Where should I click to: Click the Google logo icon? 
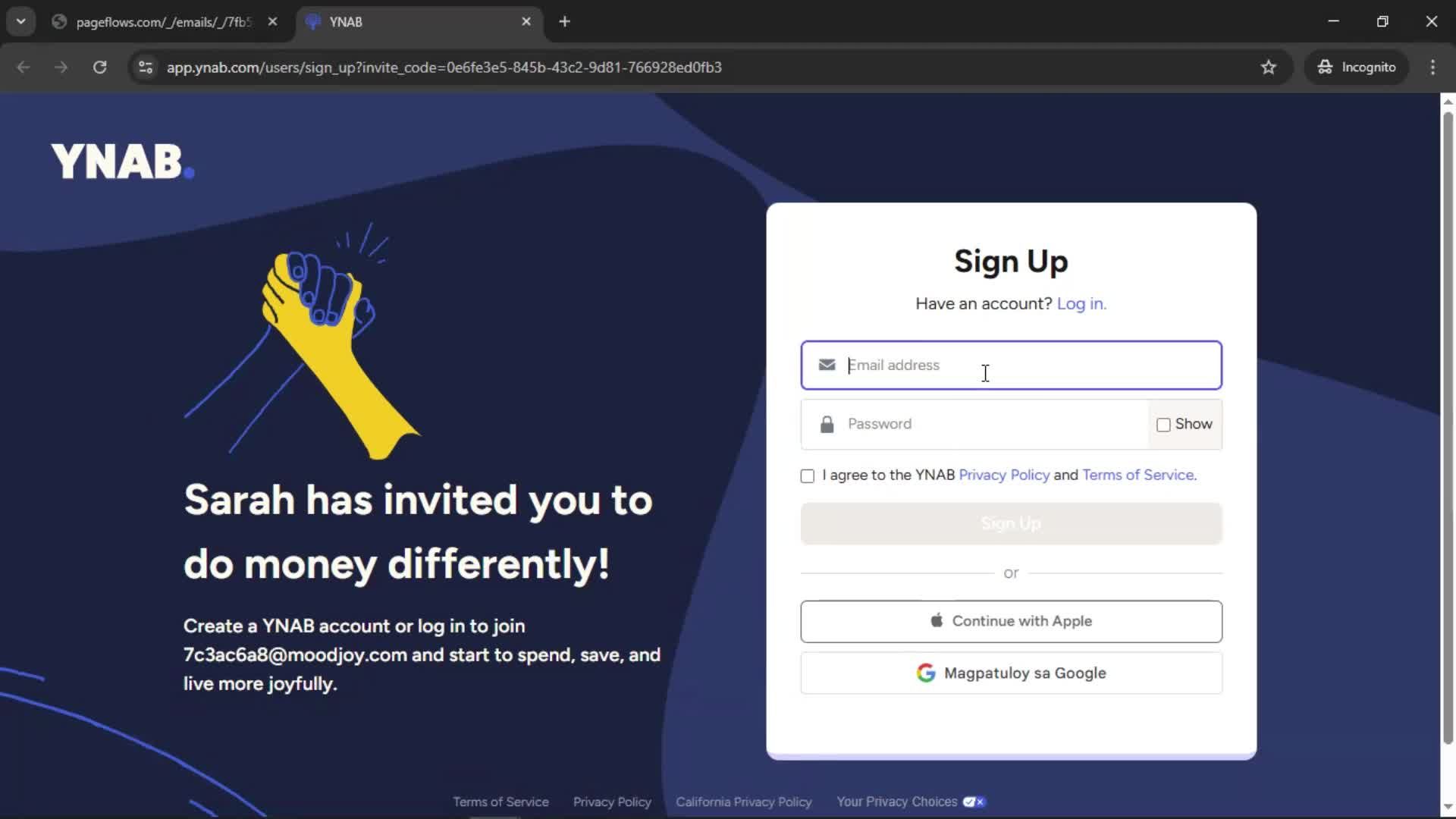click(x=925, y=673)
